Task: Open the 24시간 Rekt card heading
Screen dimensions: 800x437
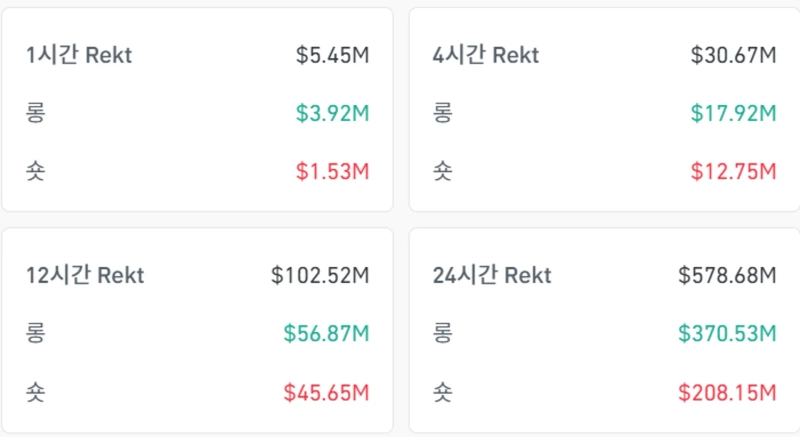Action: [491, 275]
